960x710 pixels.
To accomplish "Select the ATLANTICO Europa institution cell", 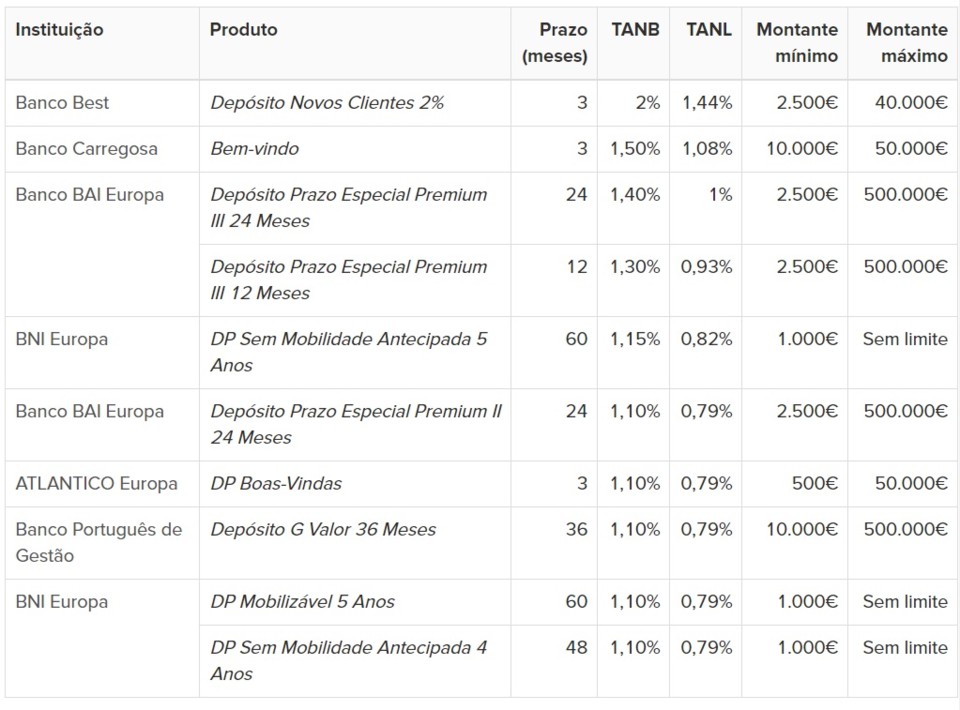I will tap(97, 484).
